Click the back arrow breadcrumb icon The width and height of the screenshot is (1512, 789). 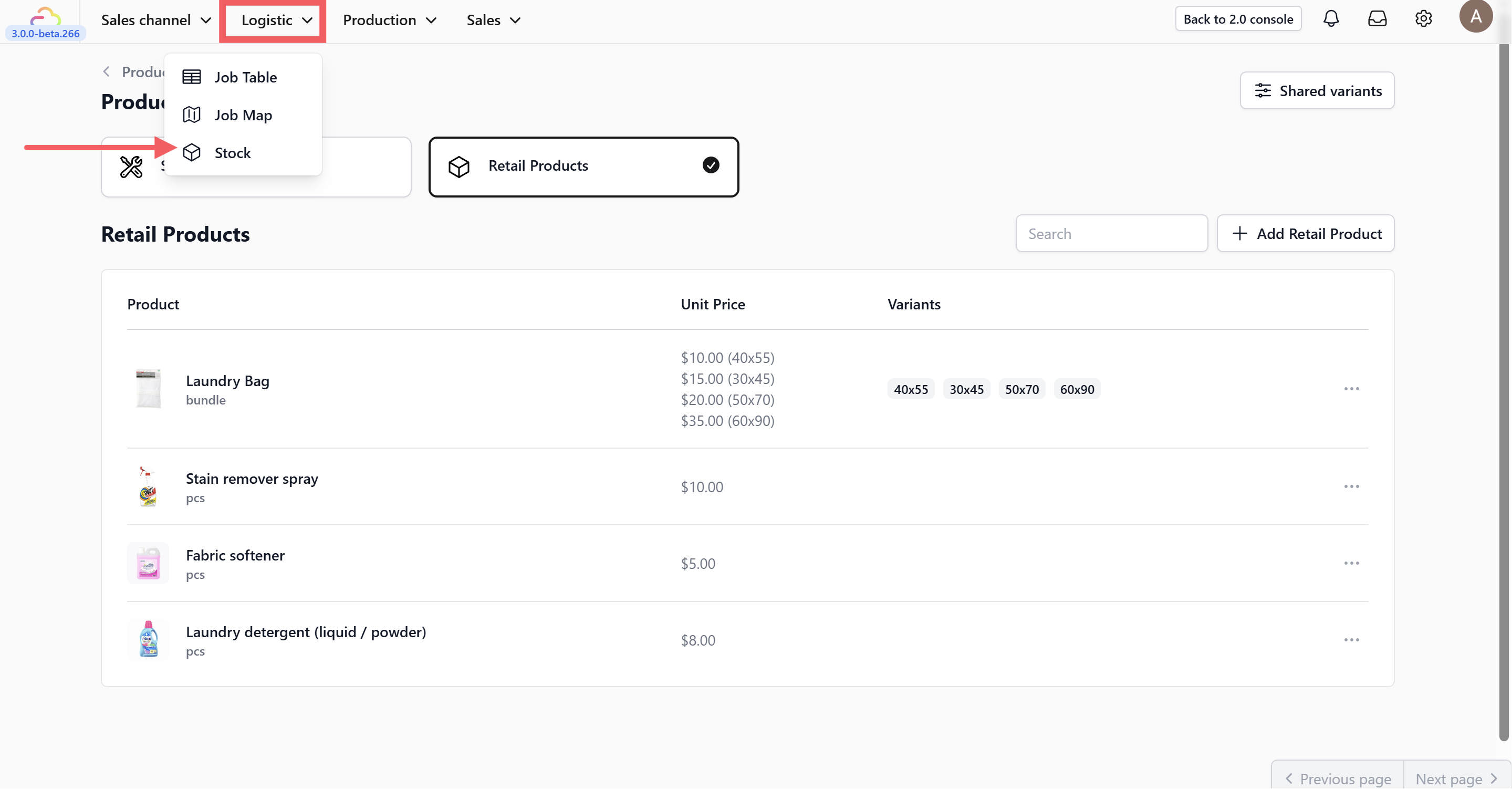(106, 71)
